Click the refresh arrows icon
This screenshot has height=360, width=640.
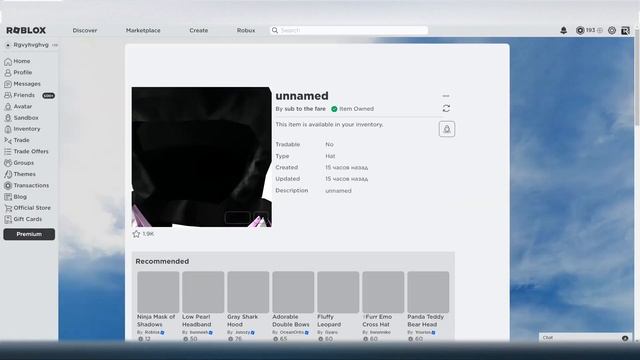[446, 109]
